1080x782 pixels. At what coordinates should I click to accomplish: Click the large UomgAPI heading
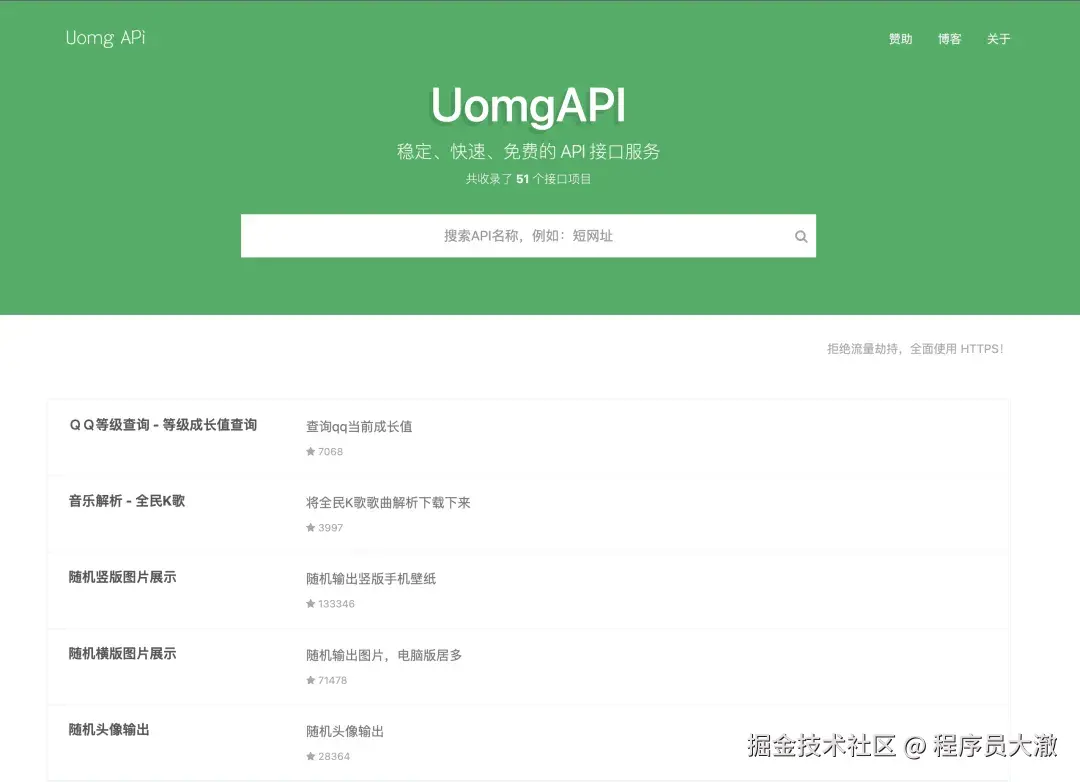[528, 105]
